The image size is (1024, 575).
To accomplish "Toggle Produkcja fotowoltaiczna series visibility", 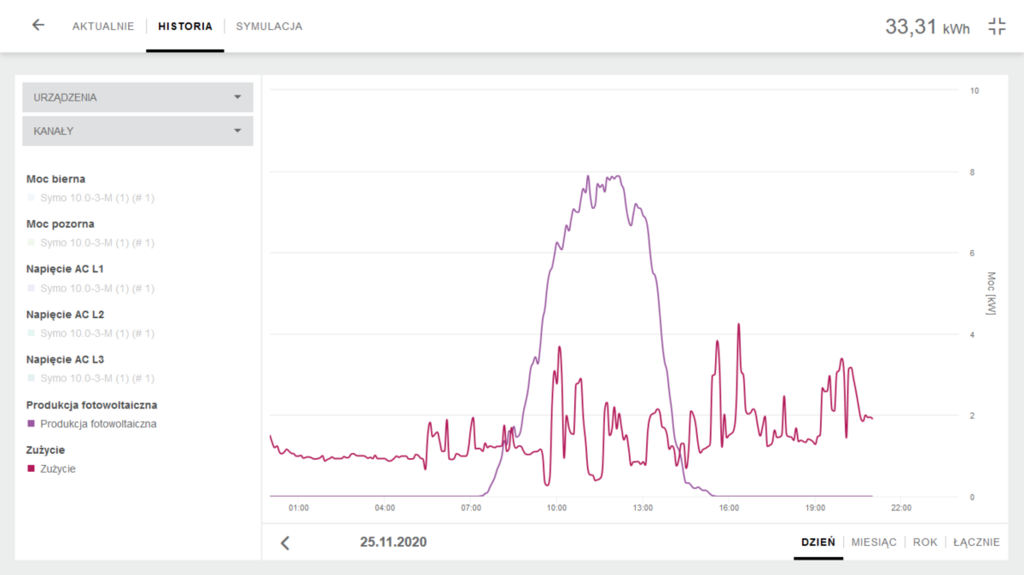I will (98, 424).
